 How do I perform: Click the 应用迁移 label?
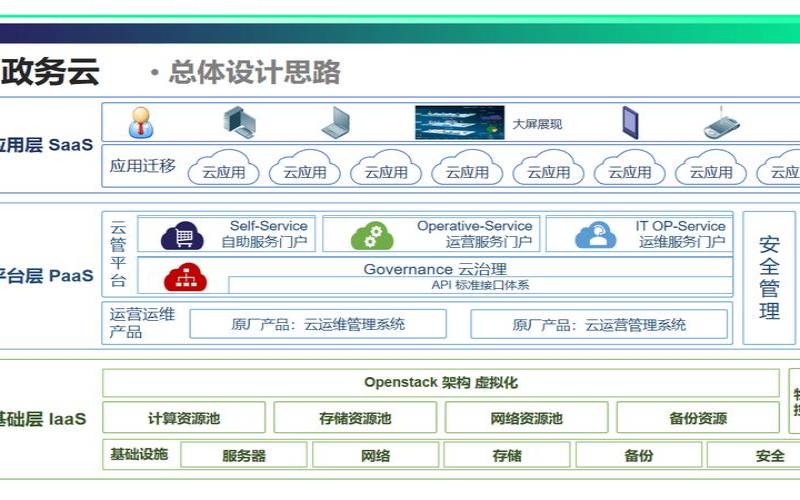coord(142,166)
